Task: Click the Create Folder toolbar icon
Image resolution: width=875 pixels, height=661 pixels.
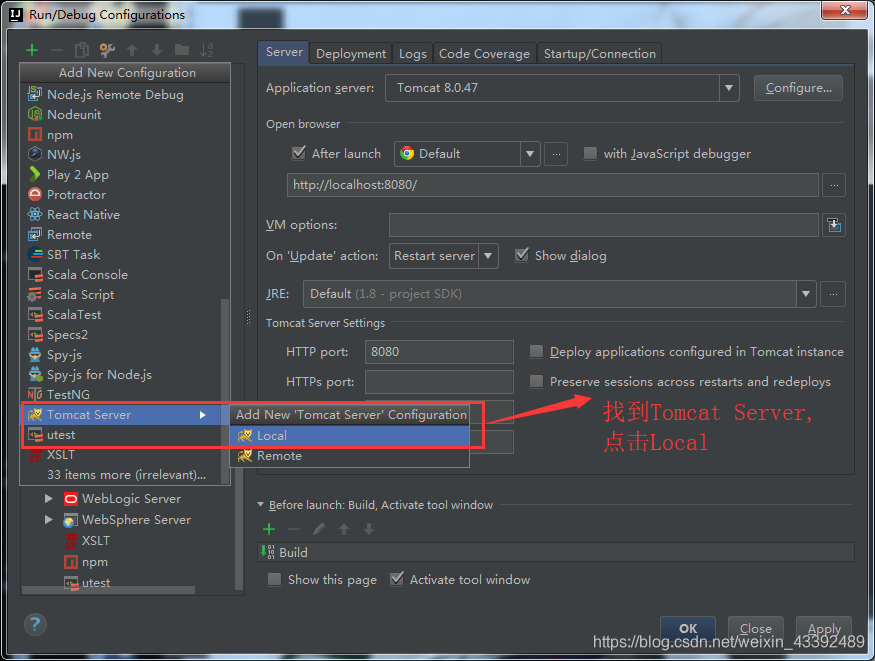Action: pyautogui.click(x=182, y=50)
